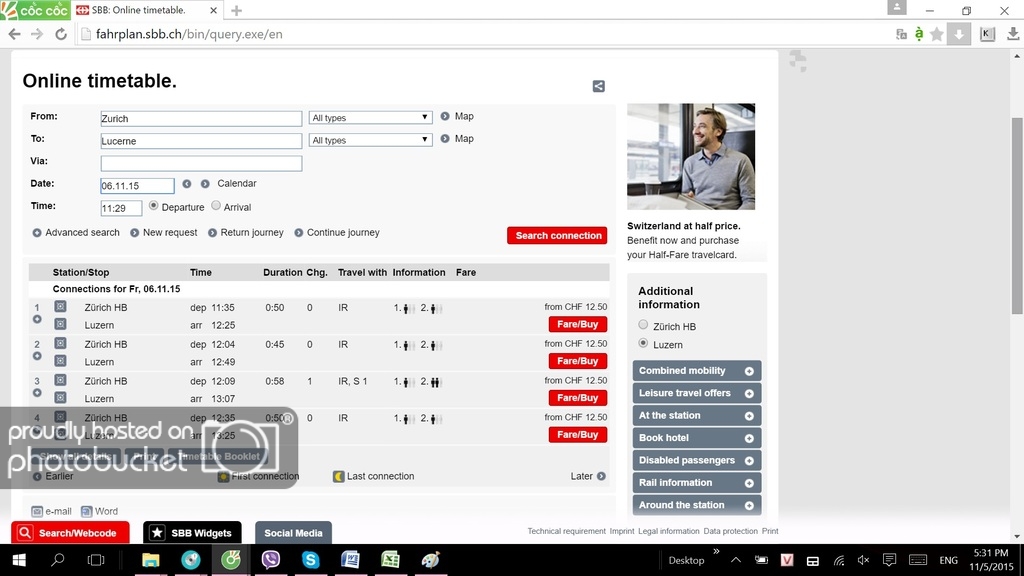The image size is (1024, 576).
Task: Click the share icon beside Online timetable
Action: pos(598,86)
